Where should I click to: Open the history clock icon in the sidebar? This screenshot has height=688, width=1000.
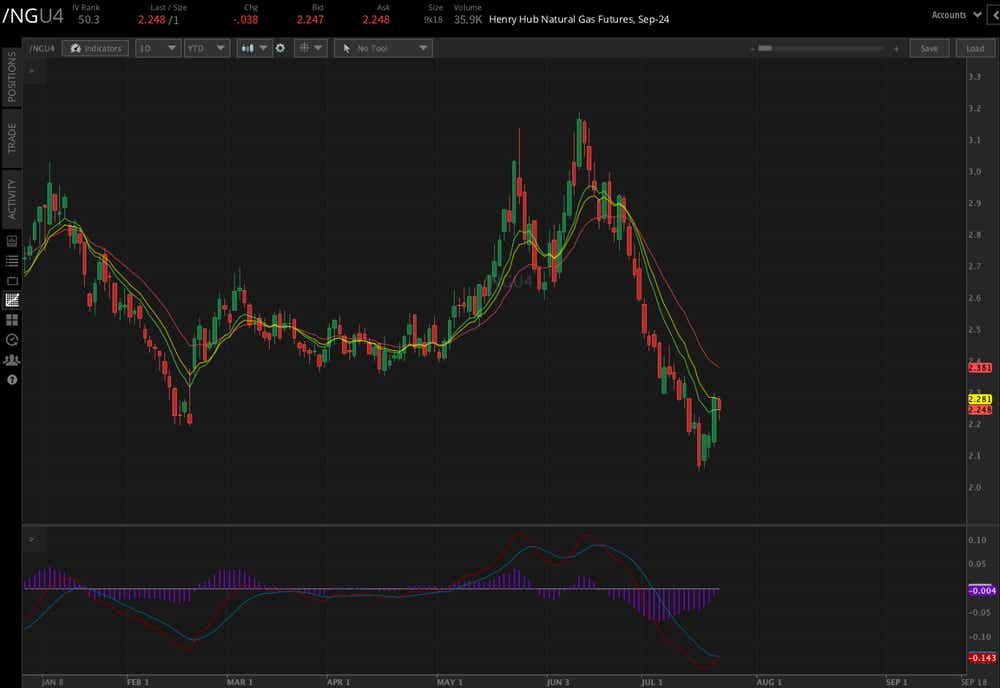(x=13, y=340)
